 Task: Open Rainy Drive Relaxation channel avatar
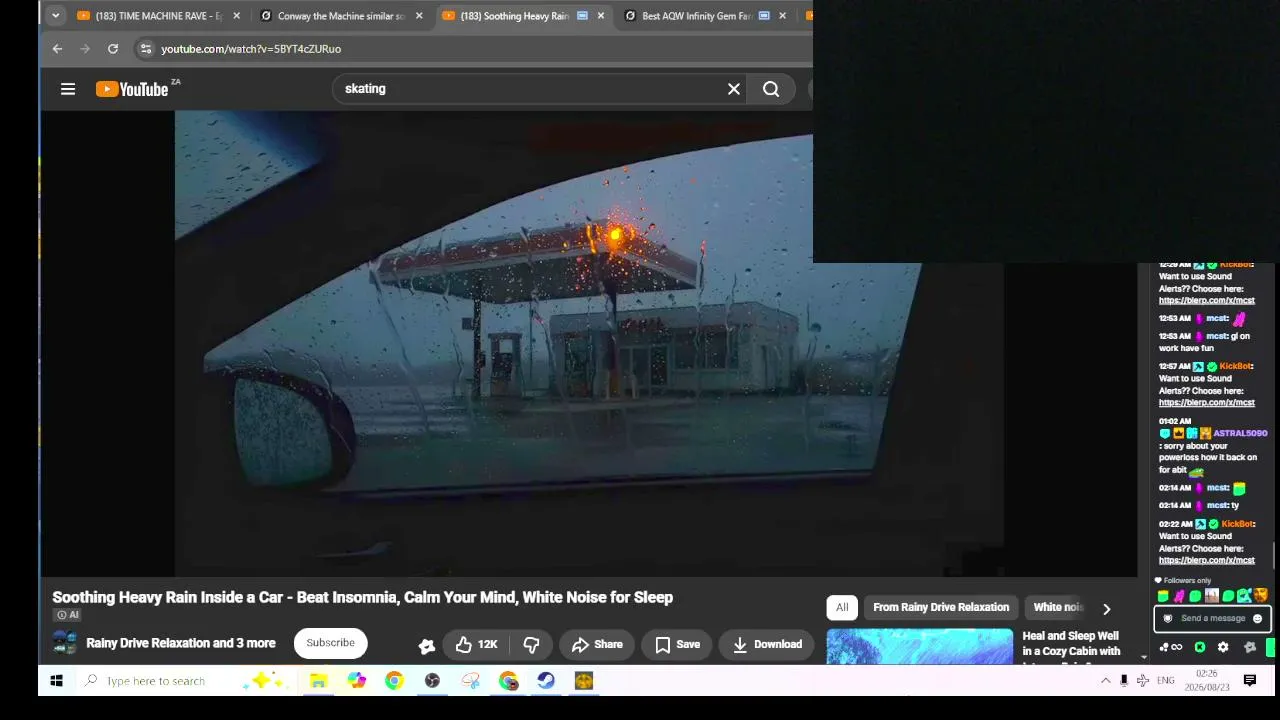(65, 643)
